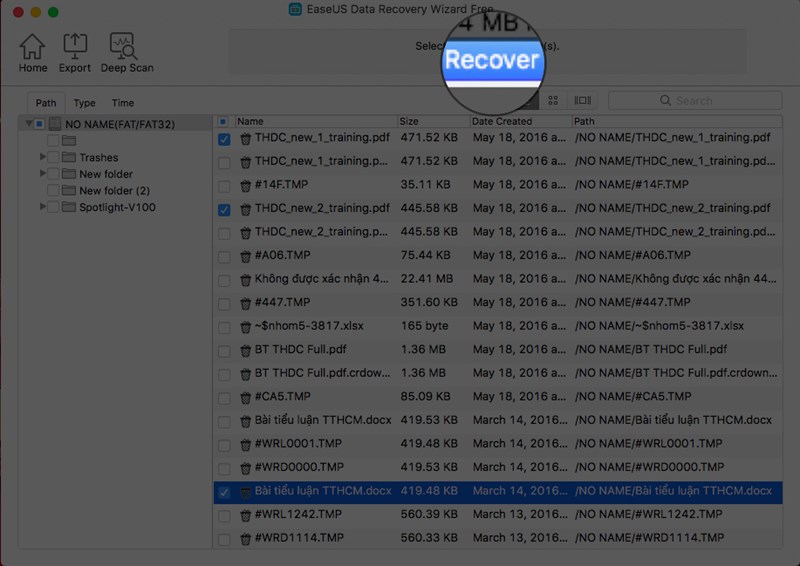Check the box for BT THDC Full.pdf
Viewport: 800px width, 566px height.
pyautogui.click(x=224, y=351)
